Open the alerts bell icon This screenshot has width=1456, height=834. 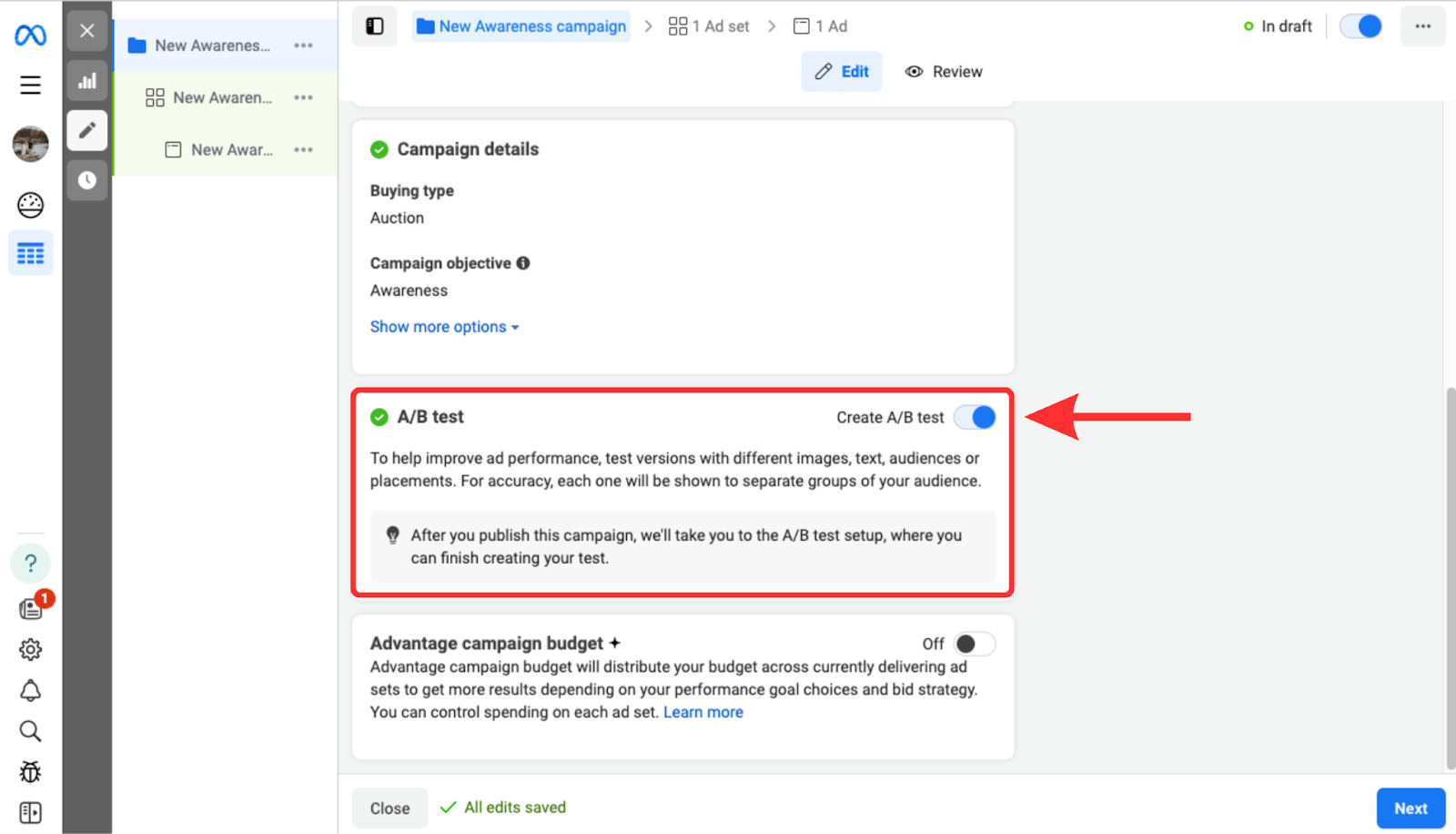click(x=30, y=690)
